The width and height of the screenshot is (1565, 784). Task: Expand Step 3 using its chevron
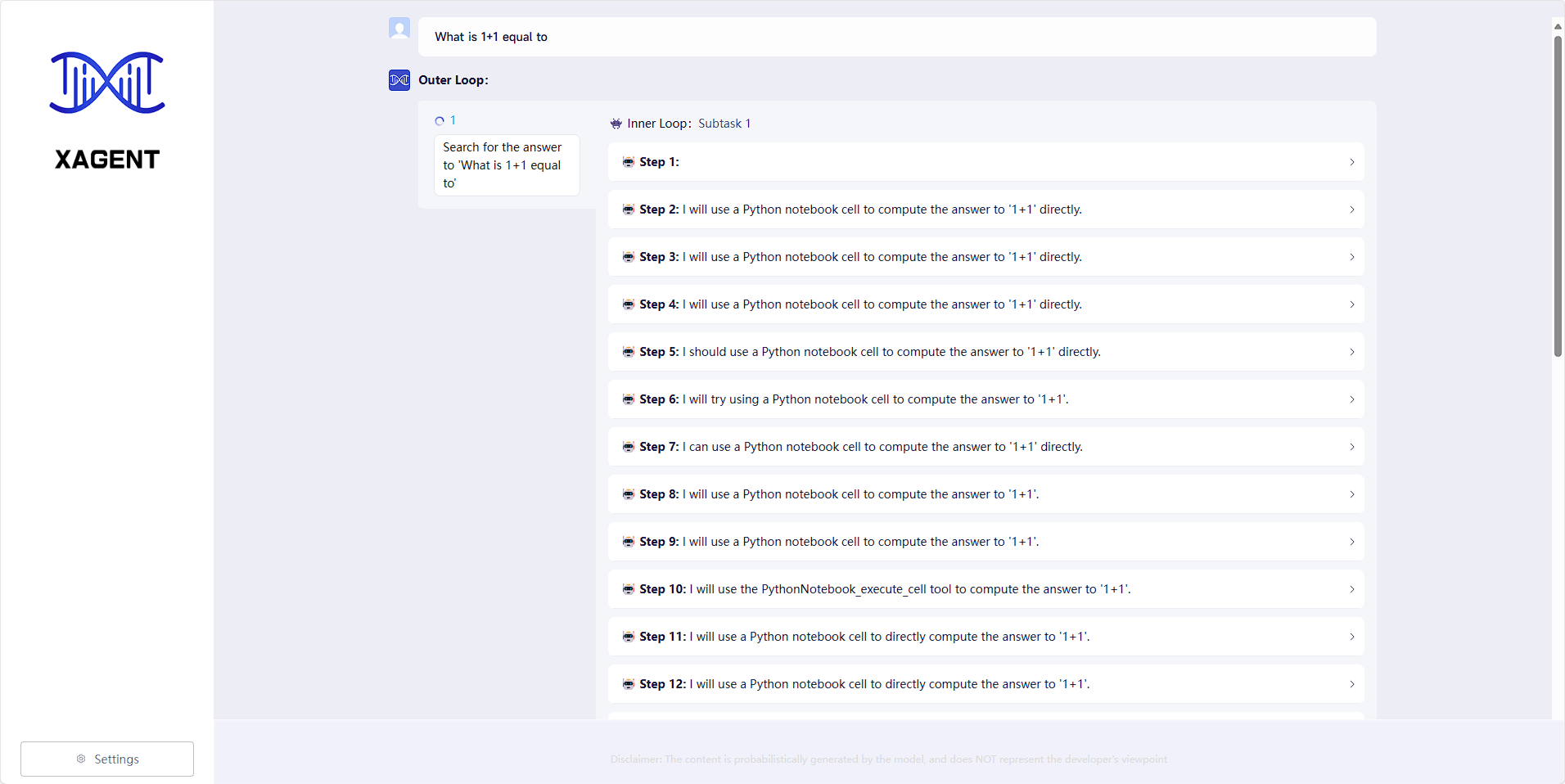1351,257
